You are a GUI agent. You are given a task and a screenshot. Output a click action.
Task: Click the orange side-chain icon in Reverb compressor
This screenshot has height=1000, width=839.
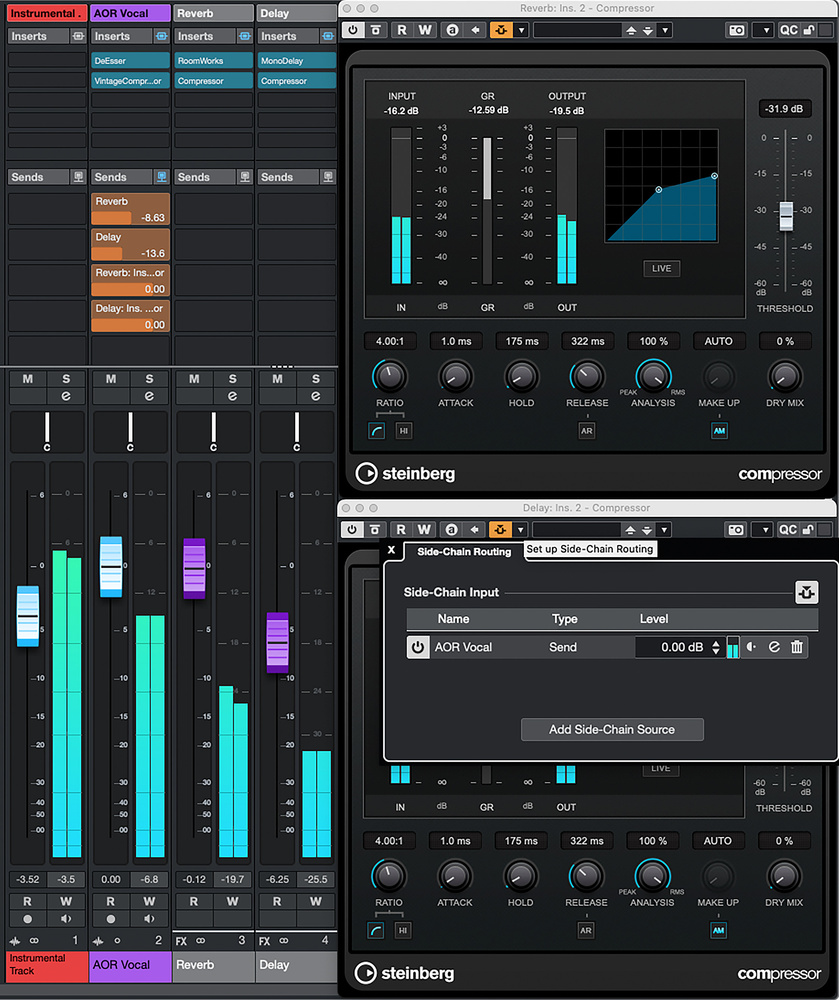(x=501, y=30)
